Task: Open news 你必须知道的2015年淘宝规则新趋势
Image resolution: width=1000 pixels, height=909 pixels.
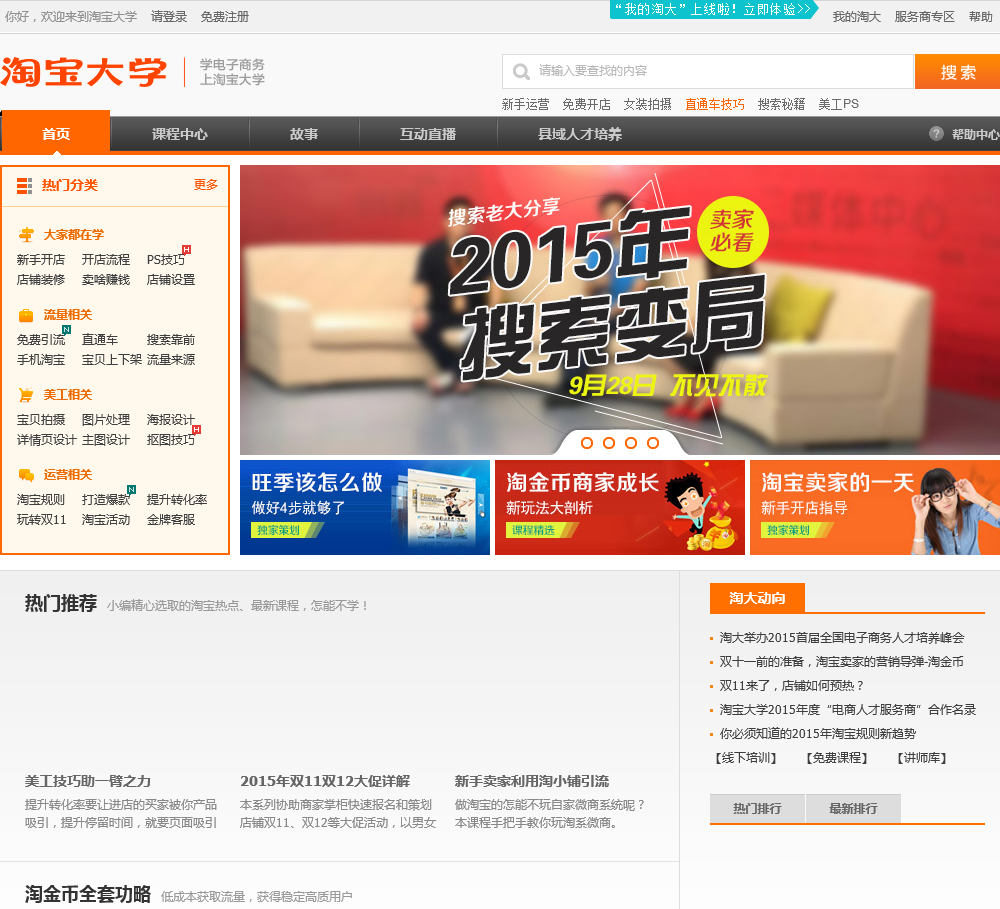Action: pos(818,734)
